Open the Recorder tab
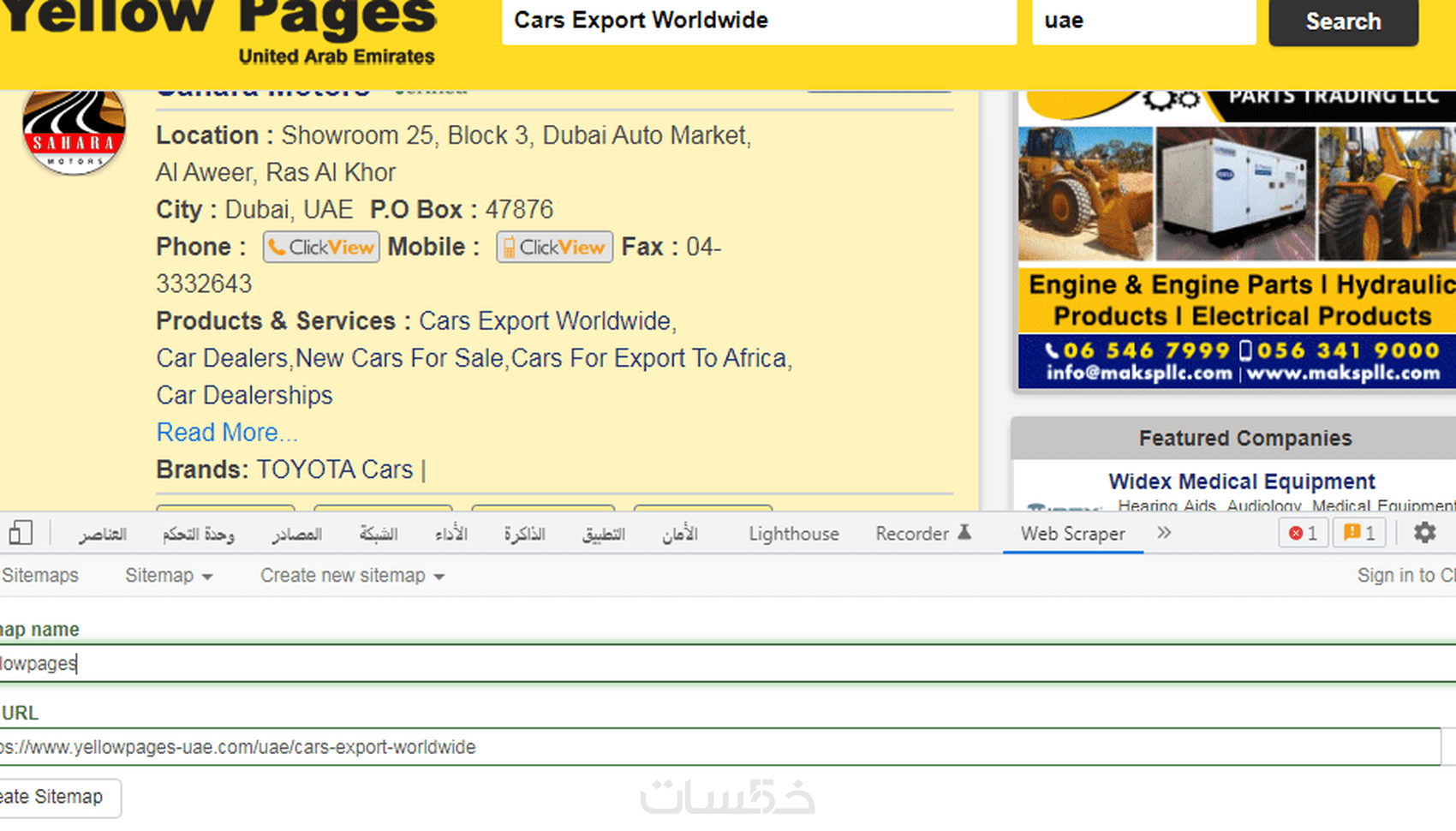This screenshot has height=831, width=1456. [922, 534]
